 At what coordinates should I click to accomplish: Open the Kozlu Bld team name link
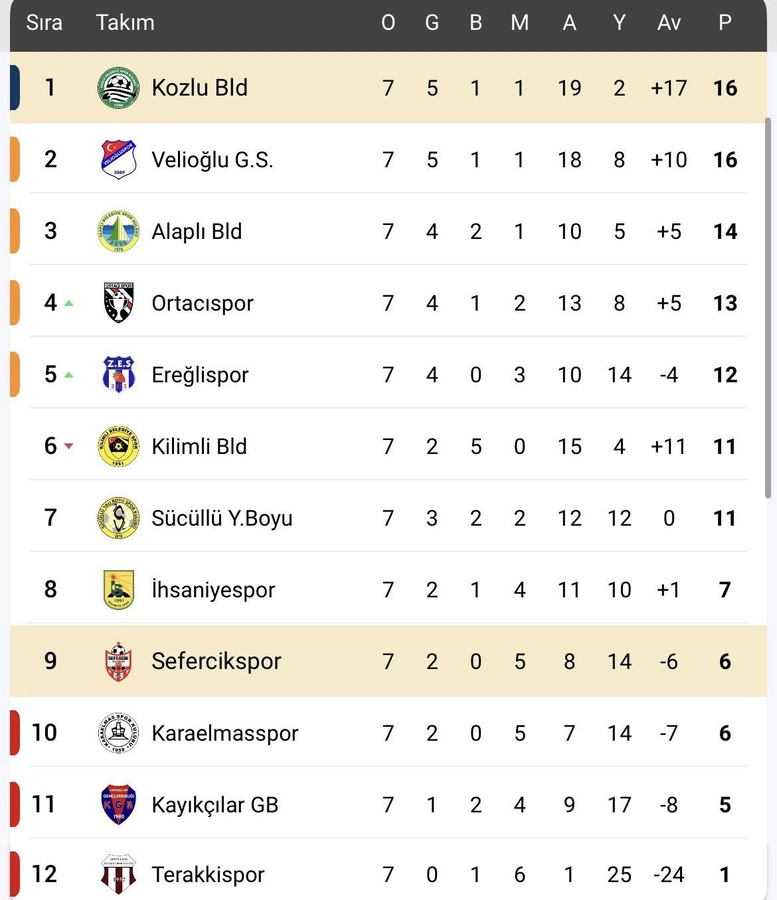tap(200, 88)
